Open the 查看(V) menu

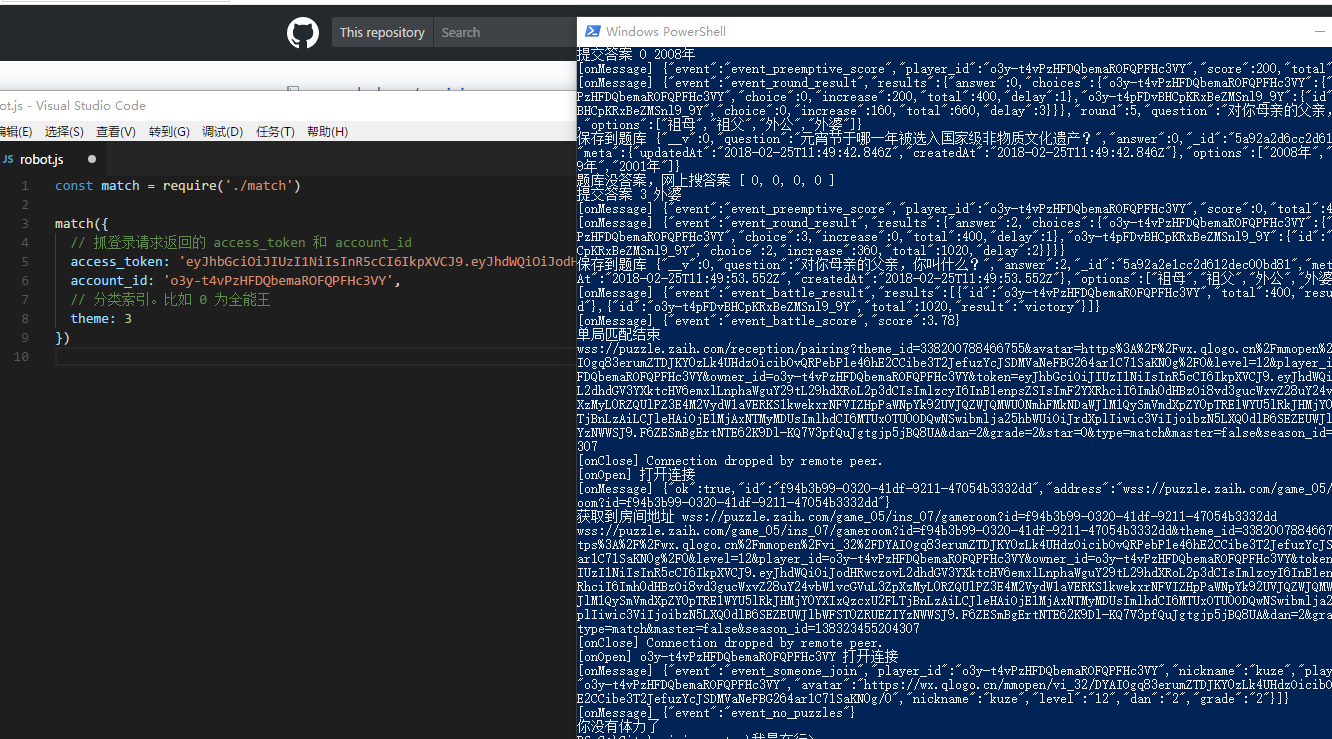click(x=116, y=132)
